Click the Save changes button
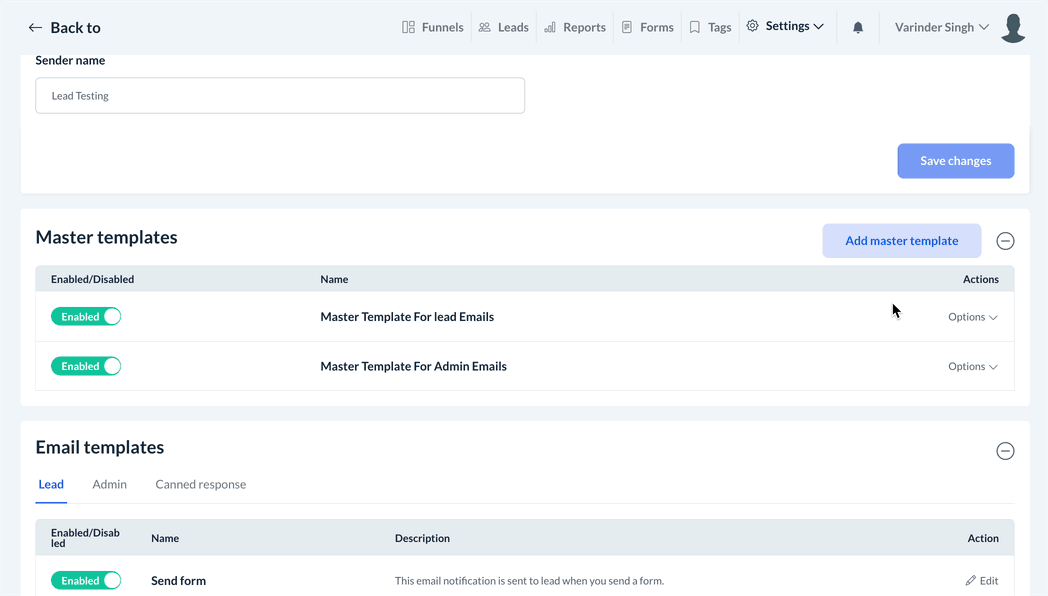Screen dimensions: 1048x596 click(x=955, y=161)
